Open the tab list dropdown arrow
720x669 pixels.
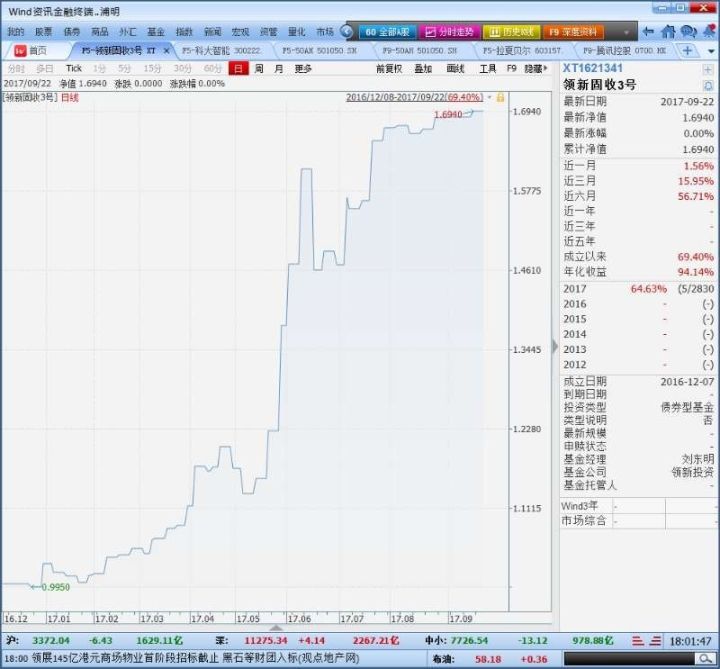[x=709, y=50]
